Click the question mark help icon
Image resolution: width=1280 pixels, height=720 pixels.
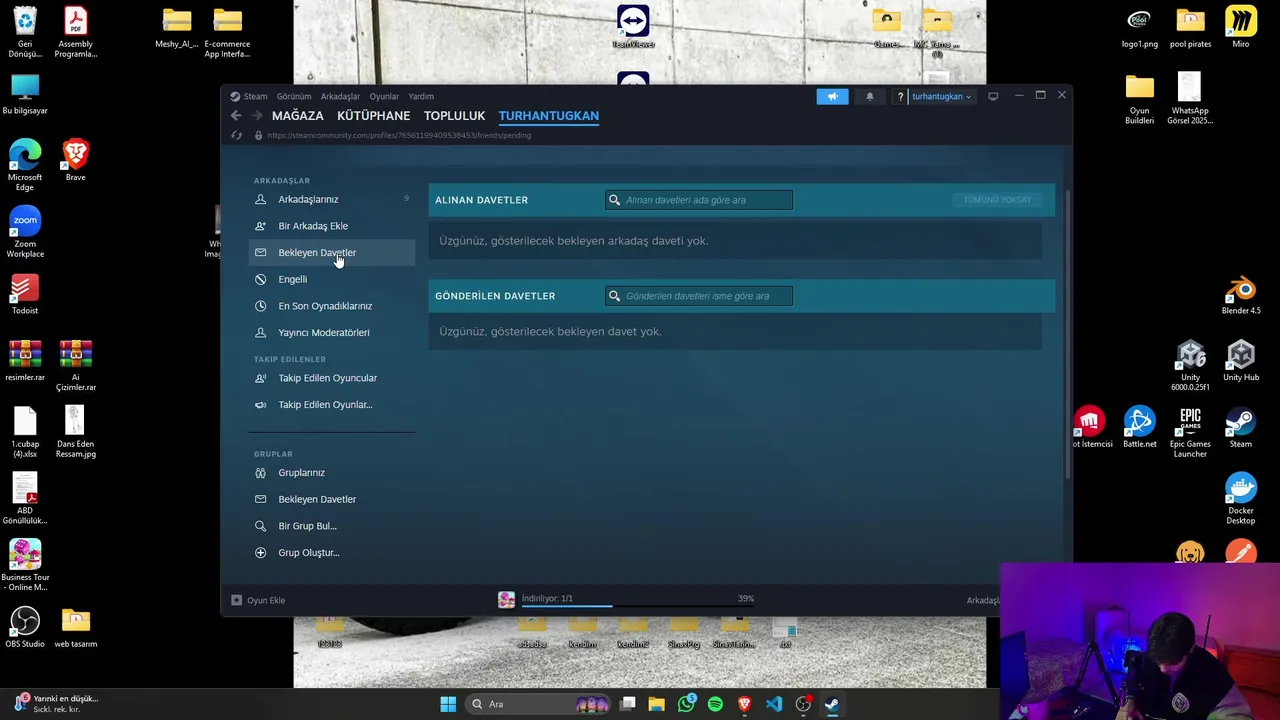click(x=900, y=96)
